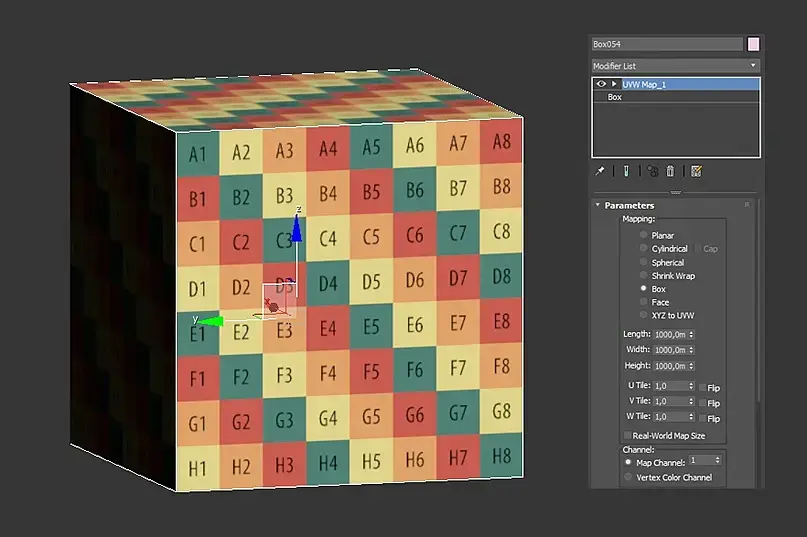Image resolution: width=807 pixels, height=537 pixels.
Task: Click the Box054 object name field
Action: click(668, 44)
